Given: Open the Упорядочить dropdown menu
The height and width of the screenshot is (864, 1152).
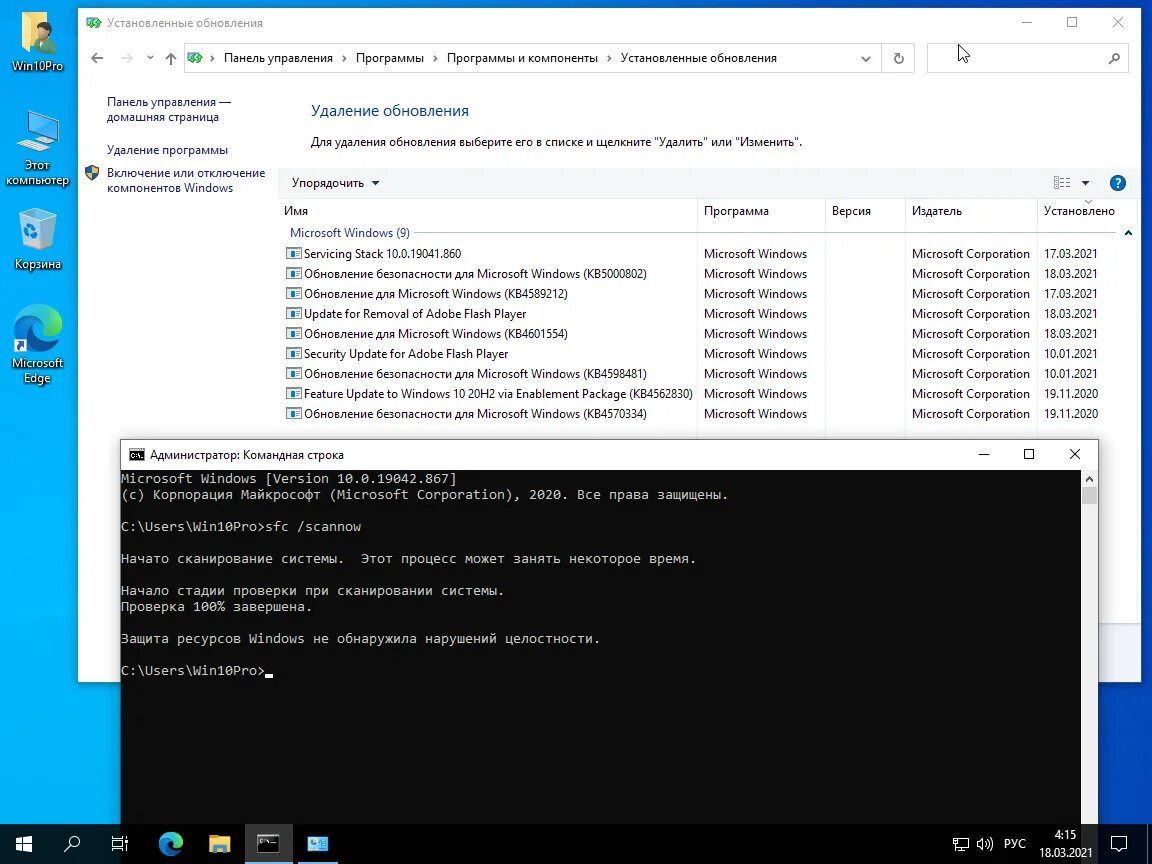Looking at the screenshot, I should (335, 183).
